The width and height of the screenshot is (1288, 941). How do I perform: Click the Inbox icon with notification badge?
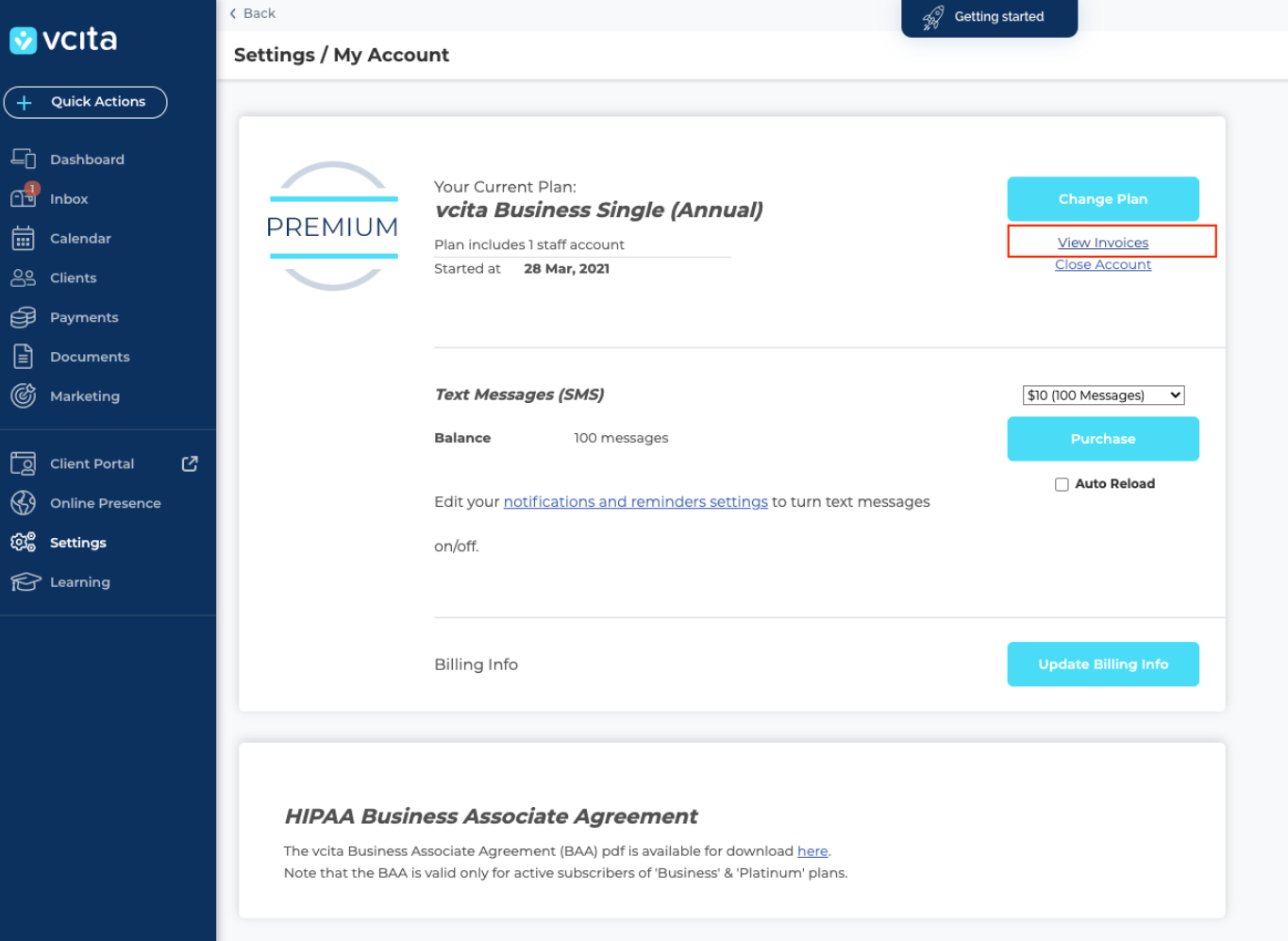click(24, 197)
